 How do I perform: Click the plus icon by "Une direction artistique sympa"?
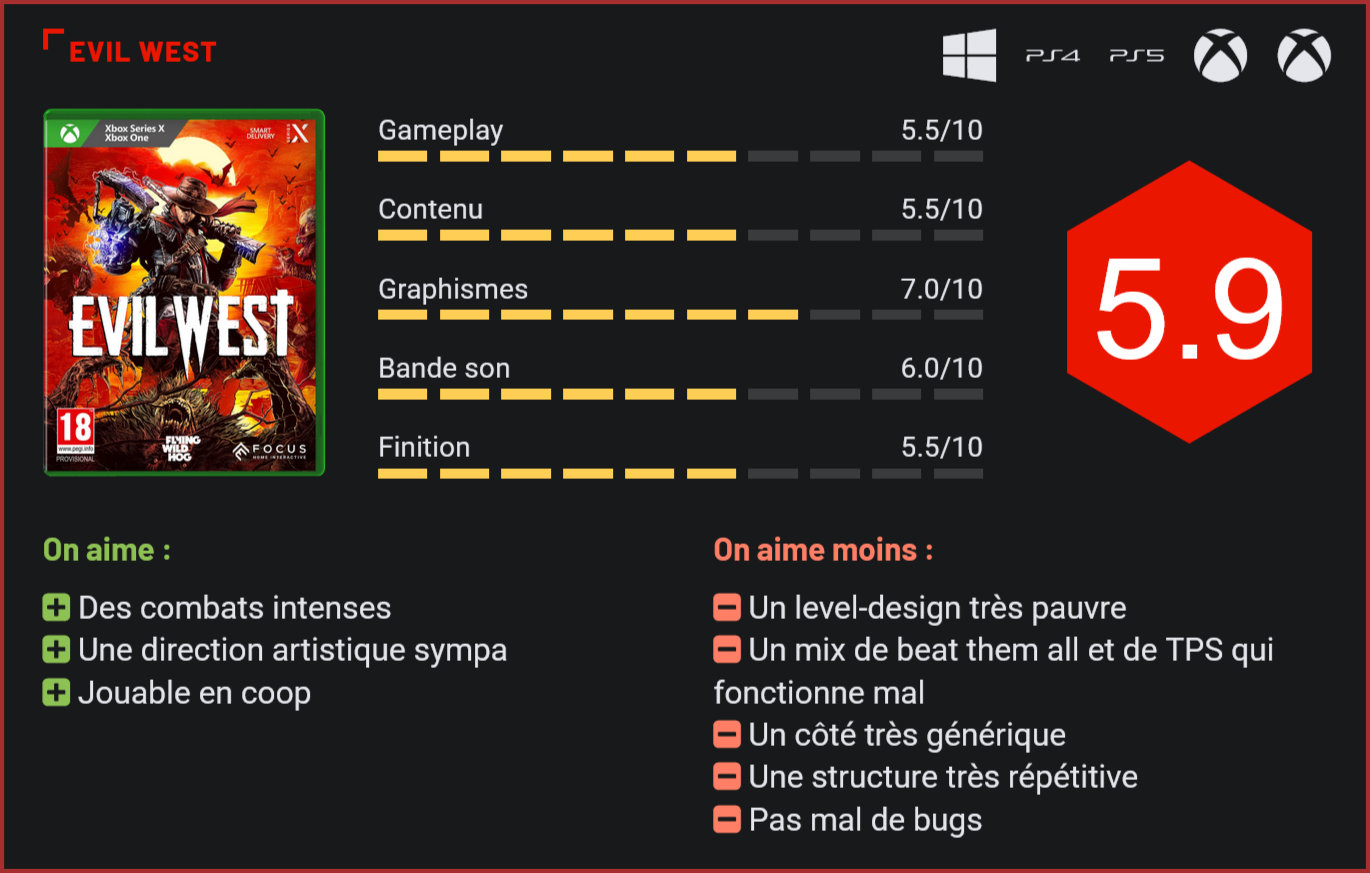[56, 650]
